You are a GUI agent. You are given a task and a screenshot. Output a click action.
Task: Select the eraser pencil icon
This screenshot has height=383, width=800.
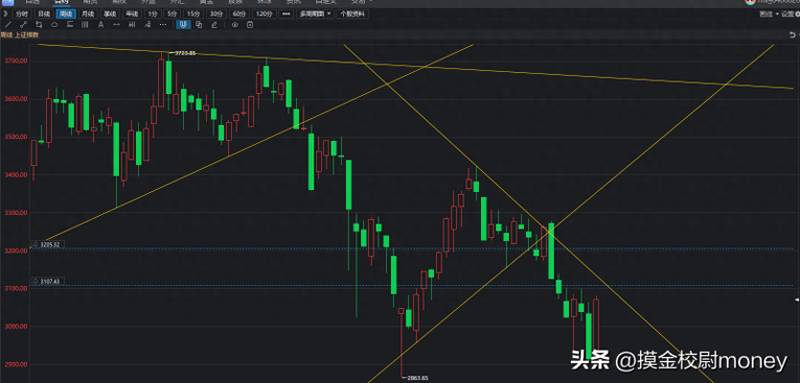click(x=214, y=24)
